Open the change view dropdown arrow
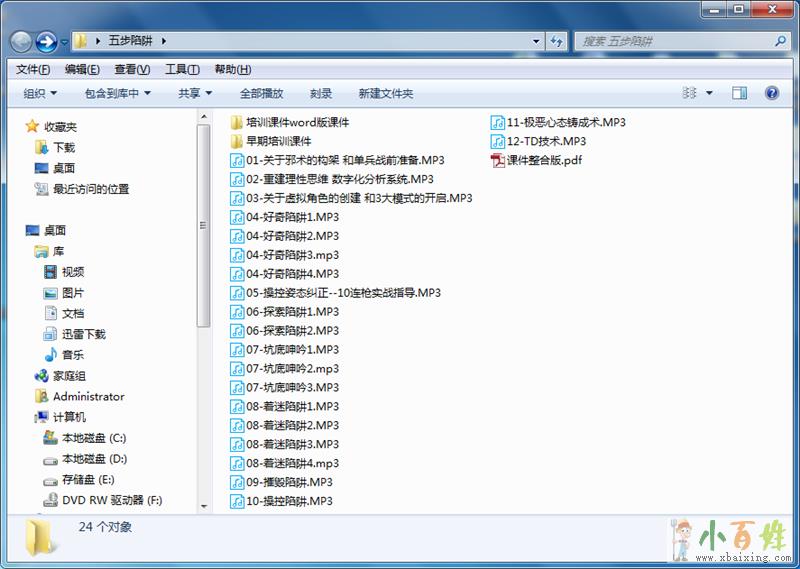This screenshot has height=569, width=800. (710, 93)
